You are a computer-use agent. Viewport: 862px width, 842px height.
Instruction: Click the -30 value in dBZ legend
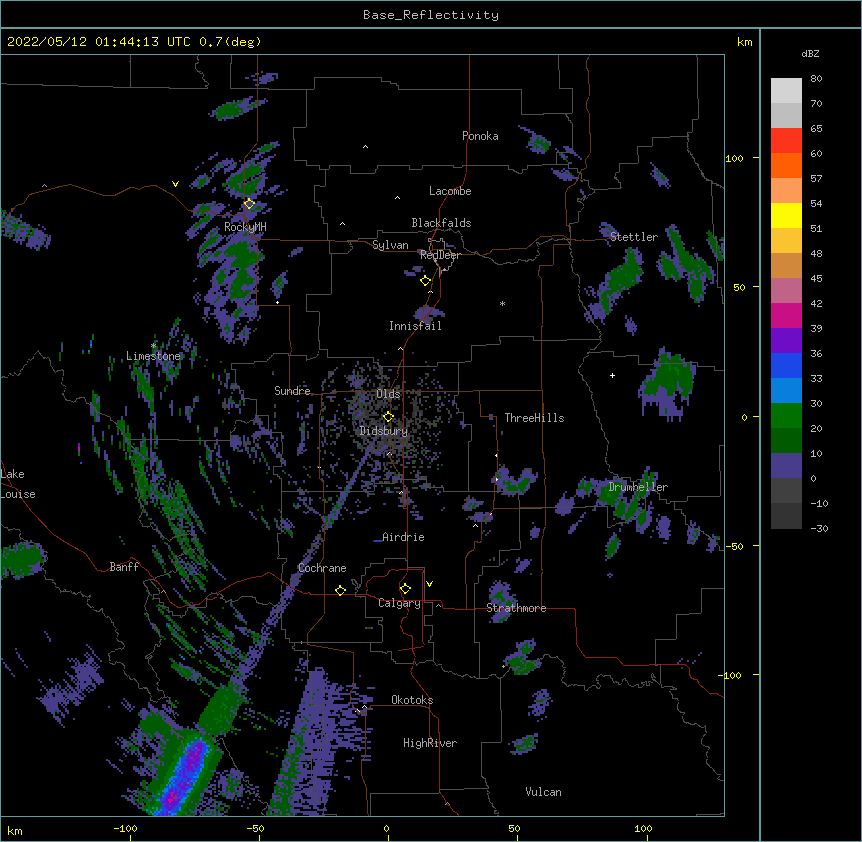click(819, 528)
